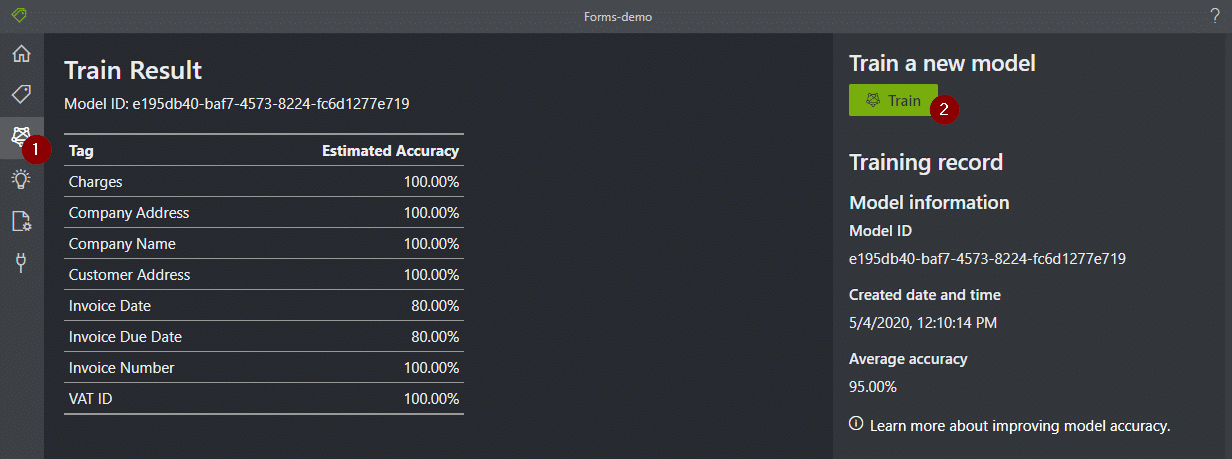The width and height of the screenshot is (1232, 459).
Task: Select the Invoice Due Date row
Action: [x=263, y=337]
